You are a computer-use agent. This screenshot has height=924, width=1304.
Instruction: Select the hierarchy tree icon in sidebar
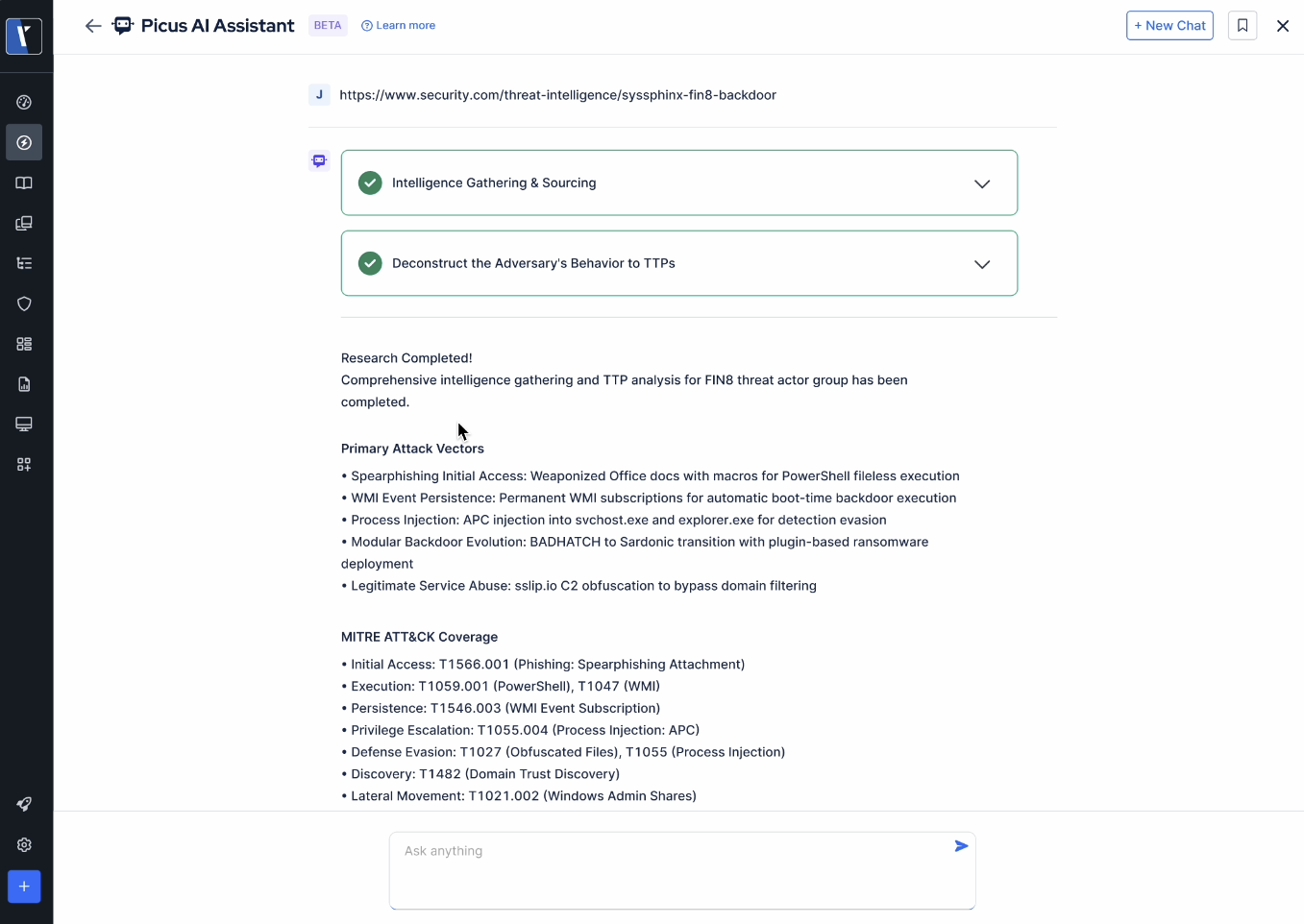pos(24,262)
